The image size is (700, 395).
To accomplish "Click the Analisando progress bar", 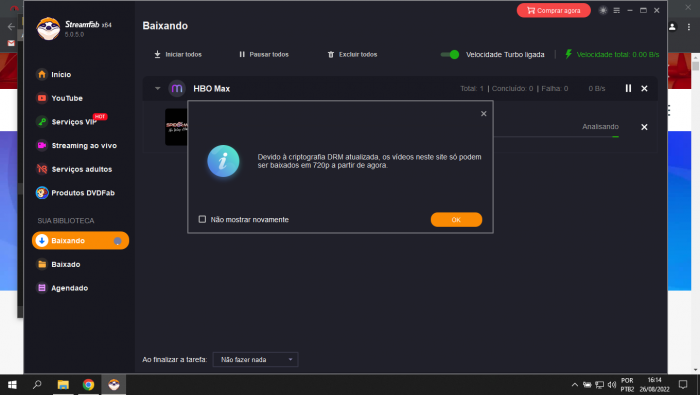I will coord(557,137).
